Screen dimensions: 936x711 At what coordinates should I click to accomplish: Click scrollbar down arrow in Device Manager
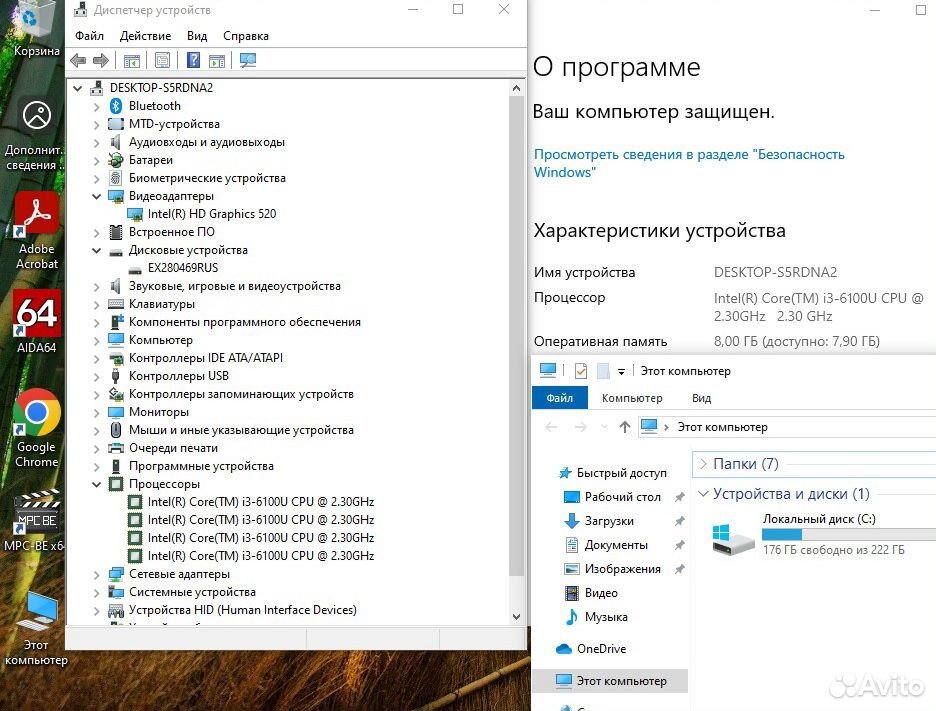516,617
